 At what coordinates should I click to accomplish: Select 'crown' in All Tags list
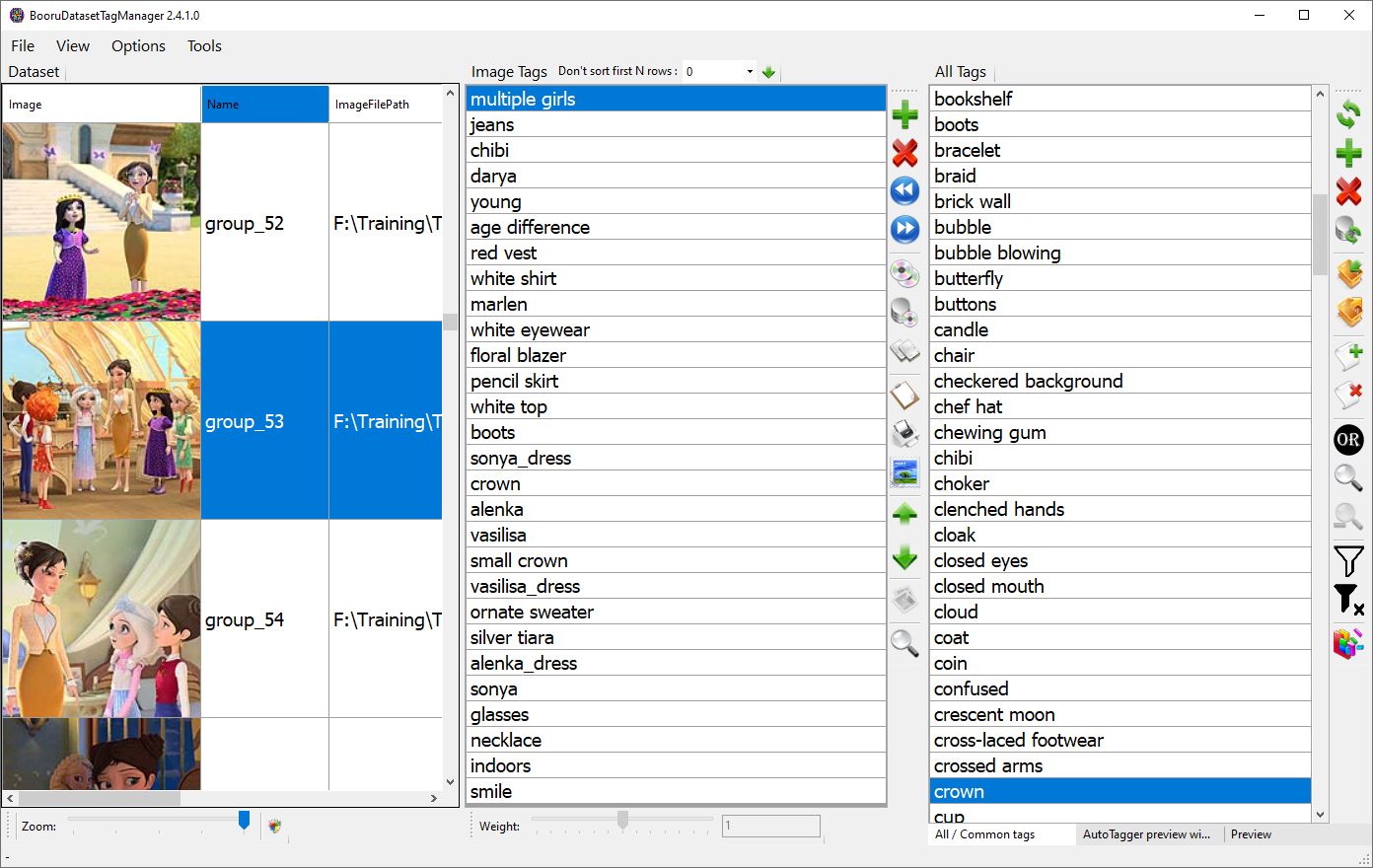1120,791
